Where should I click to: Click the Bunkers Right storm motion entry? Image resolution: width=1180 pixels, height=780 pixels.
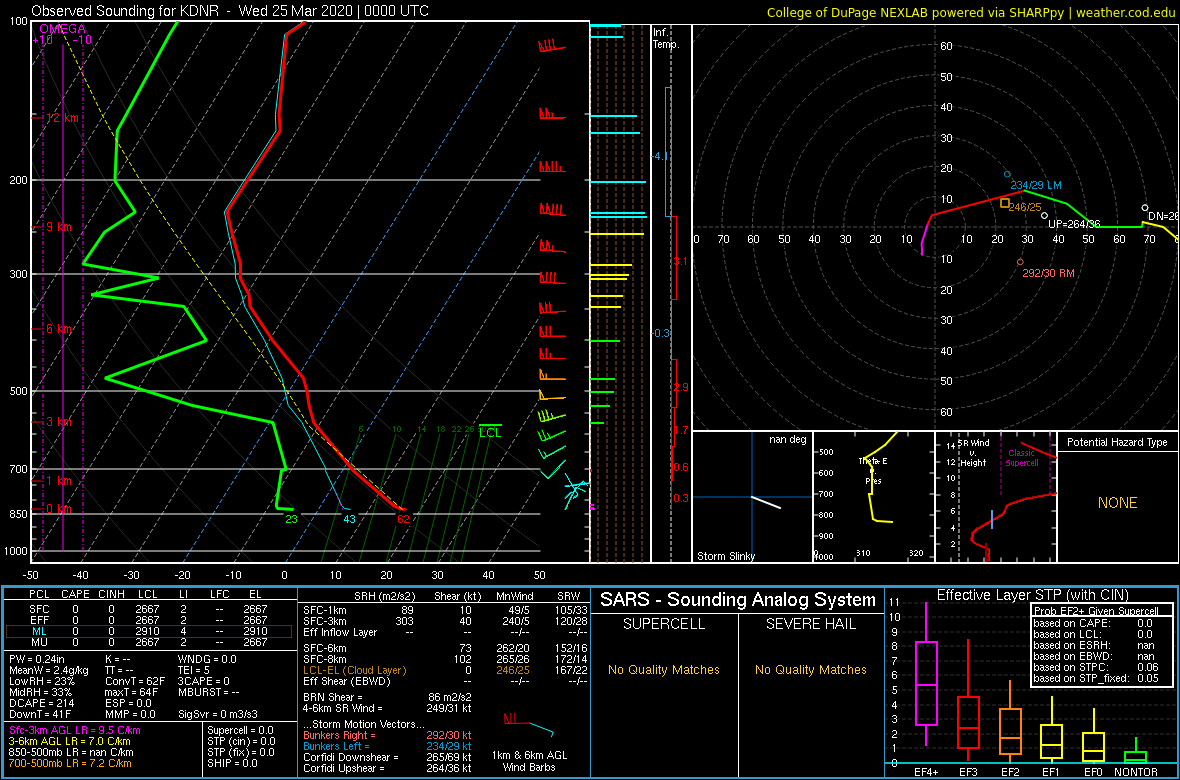(x=388, y=736)
